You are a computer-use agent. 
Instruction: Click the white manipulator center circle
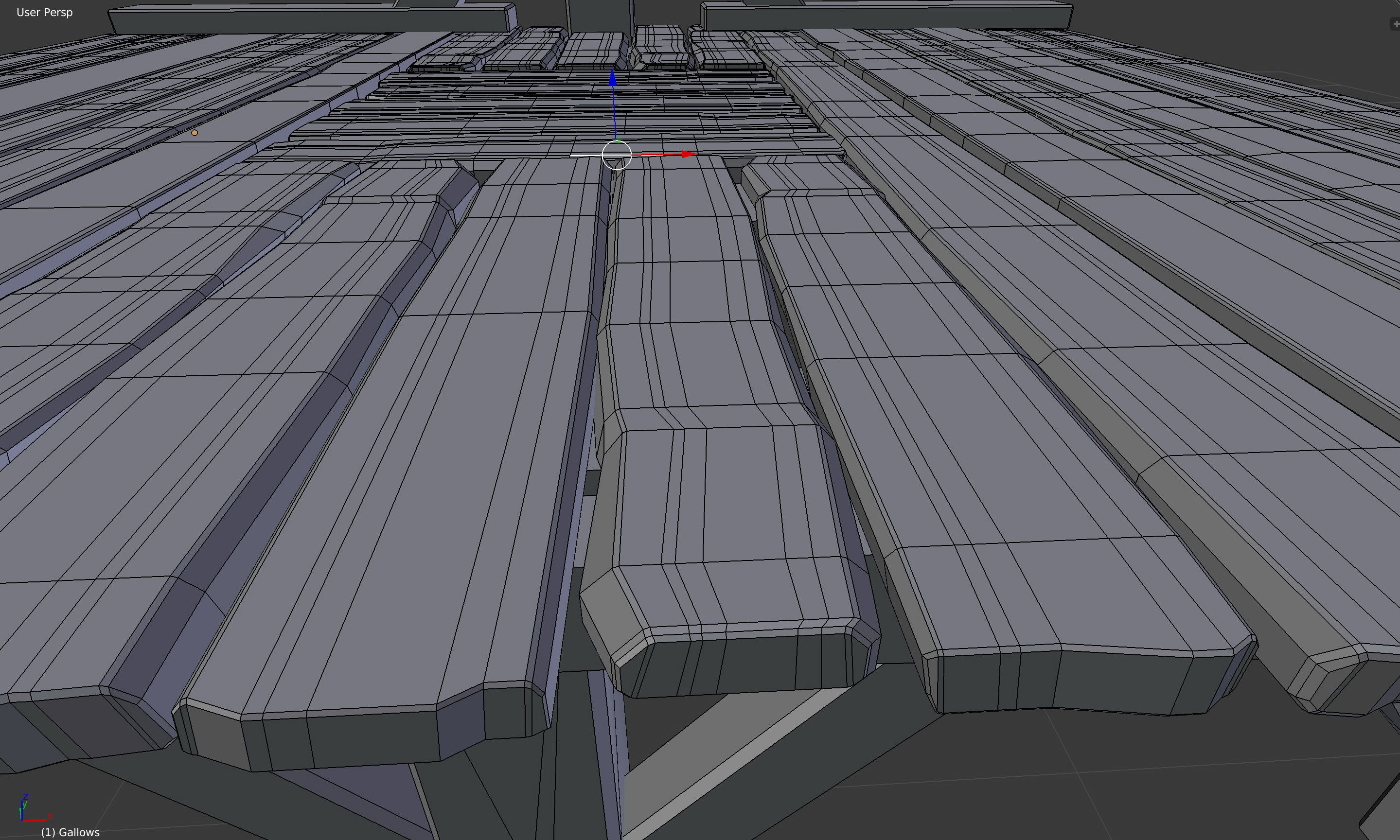pos(617,155)
